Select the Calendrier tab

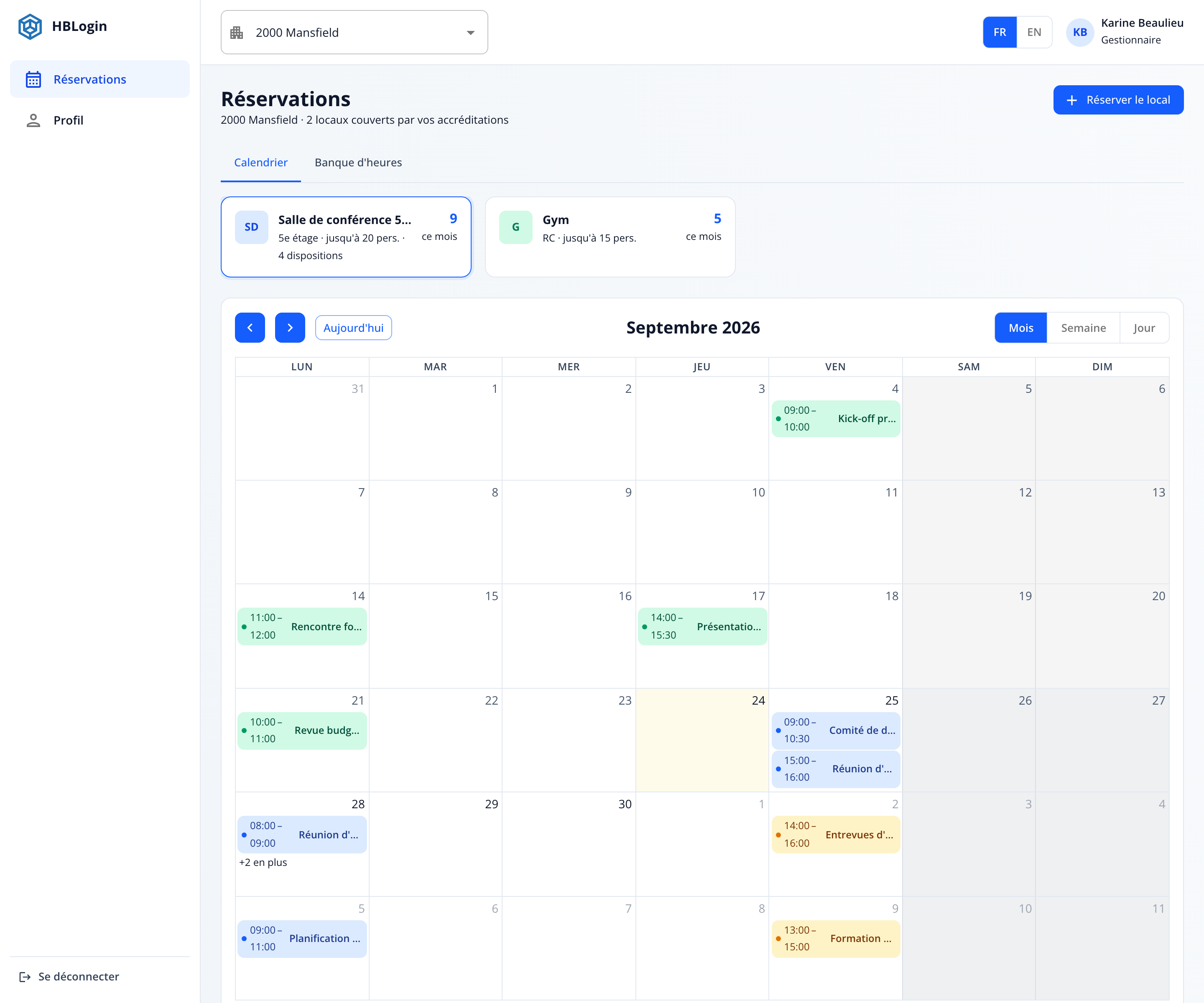click(261, 163)
